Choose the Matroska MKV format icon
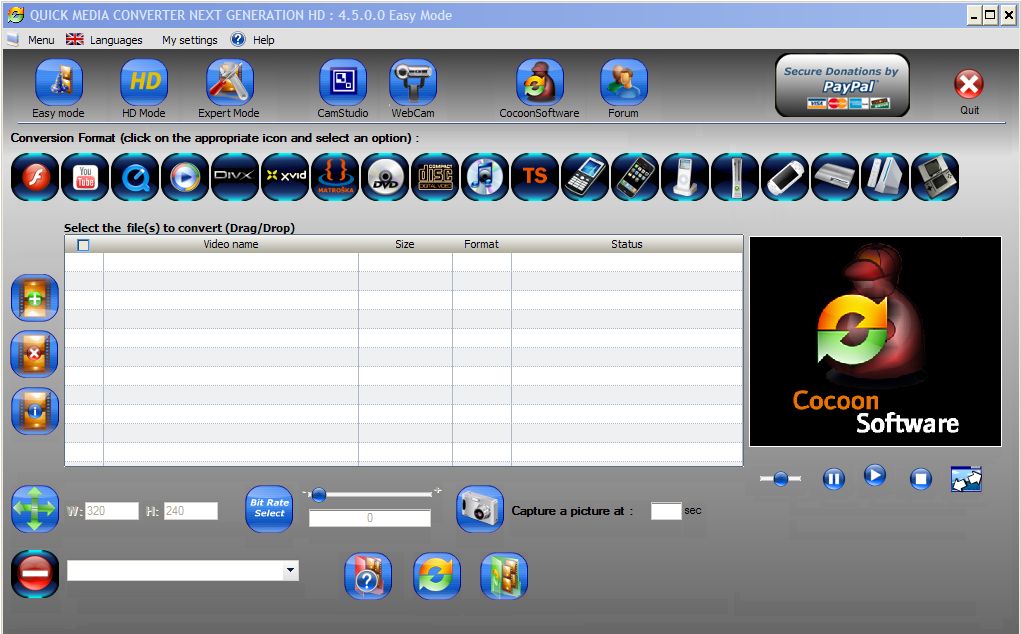Viewport: 1021px width, 634px height. (335, 177)
